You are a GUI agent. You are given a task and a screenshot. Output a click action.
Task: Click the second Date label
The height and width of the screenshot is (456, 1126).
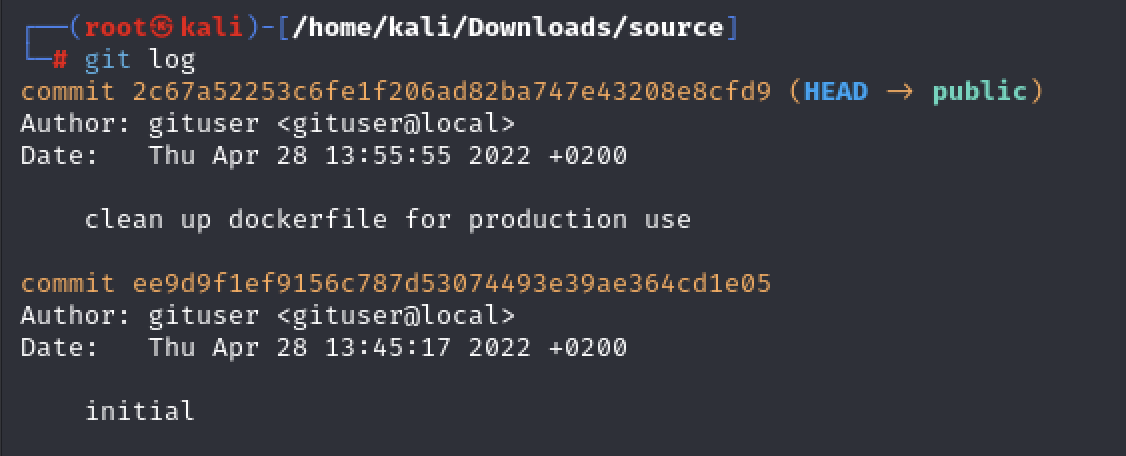(x=60, y=348)
